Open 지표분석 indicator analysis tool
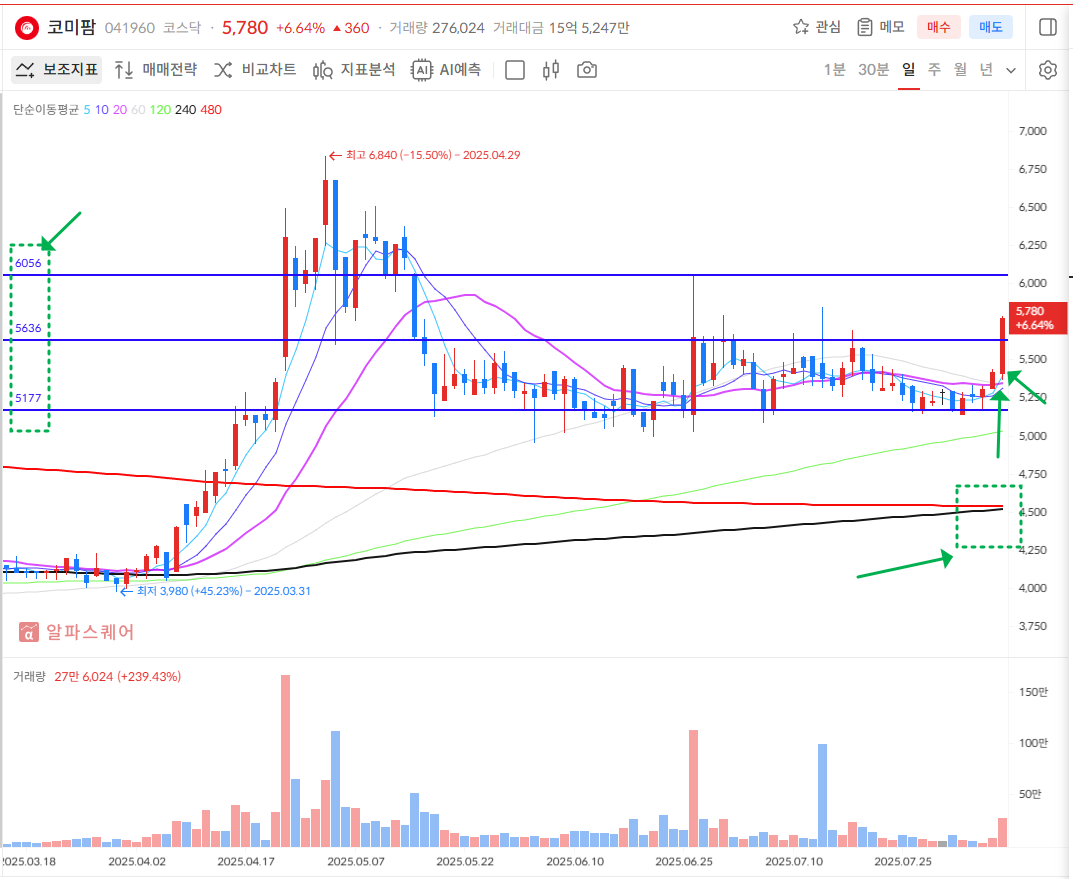The image size is (1073, 879). (x=354, y=70)
